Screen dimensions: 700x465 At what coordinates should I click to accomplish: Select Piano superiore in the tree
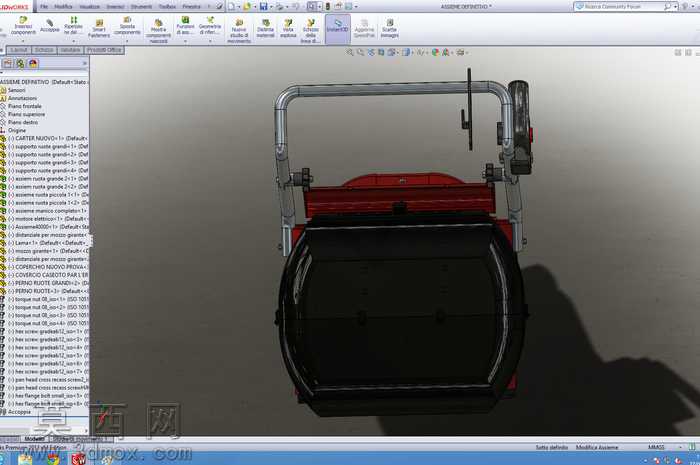pos(26,114)
